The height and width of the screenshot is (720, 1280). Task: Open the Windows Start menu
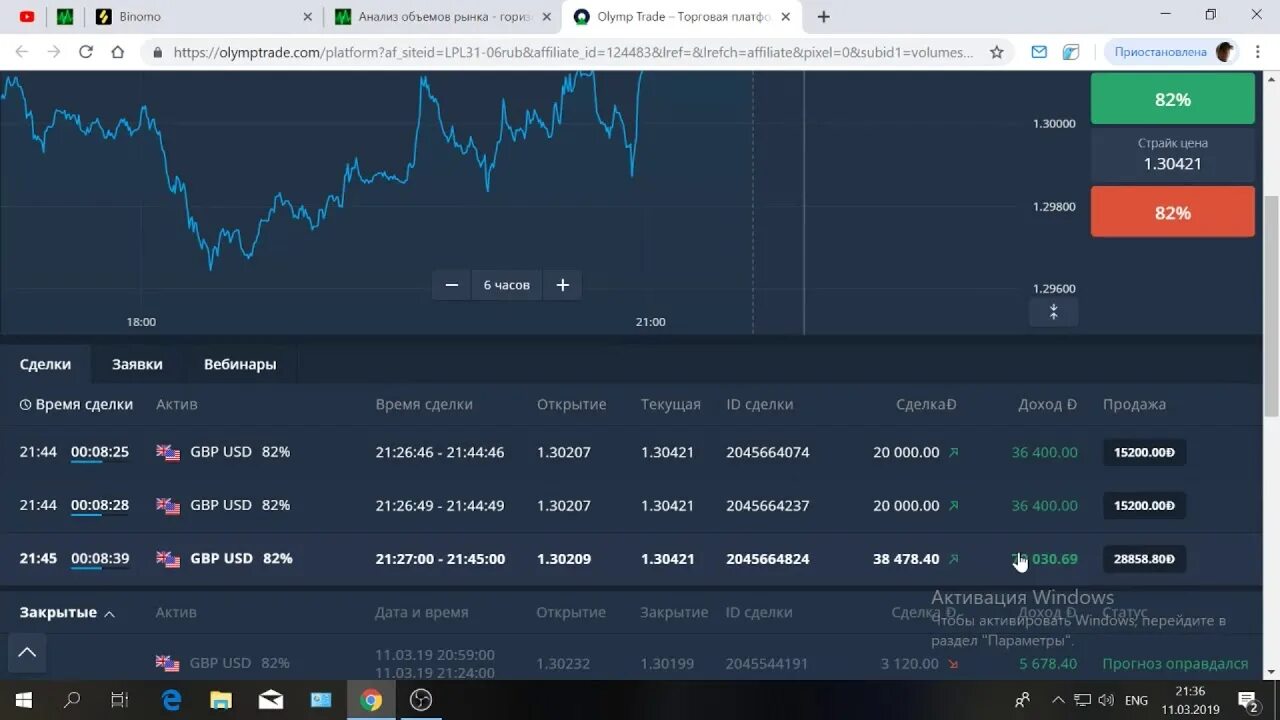23,700
